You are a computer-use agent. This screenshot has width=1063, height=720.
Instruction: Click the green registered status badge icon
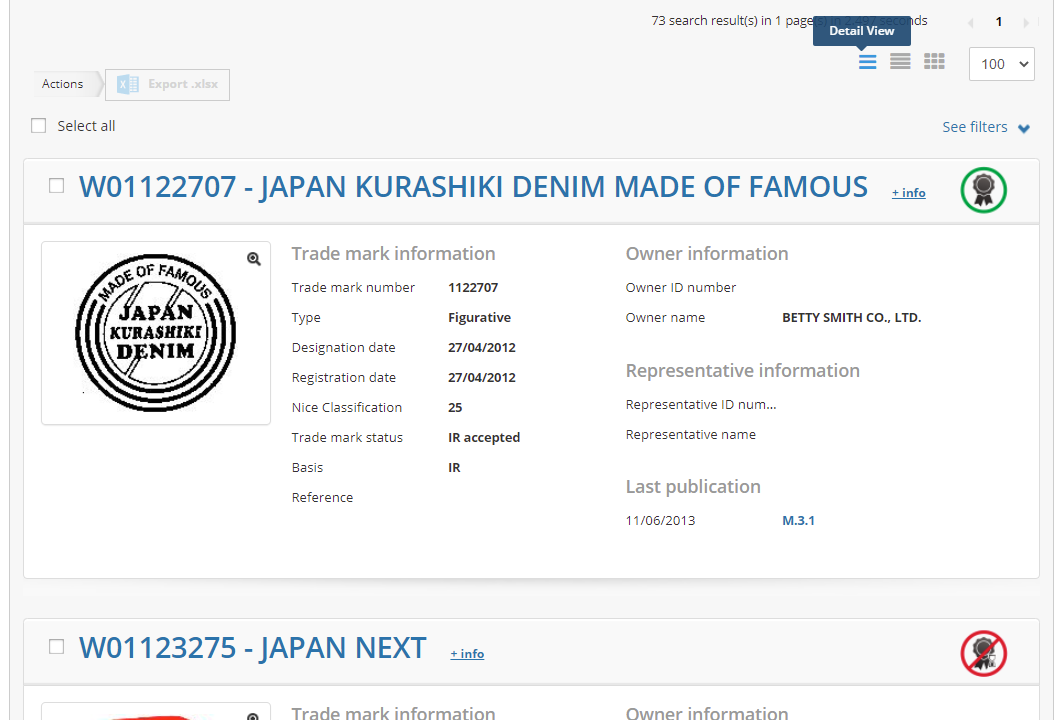(983, 190)
